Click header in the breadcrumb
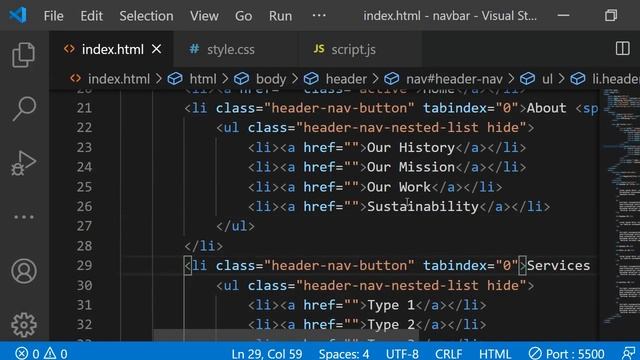 point(346,79)
